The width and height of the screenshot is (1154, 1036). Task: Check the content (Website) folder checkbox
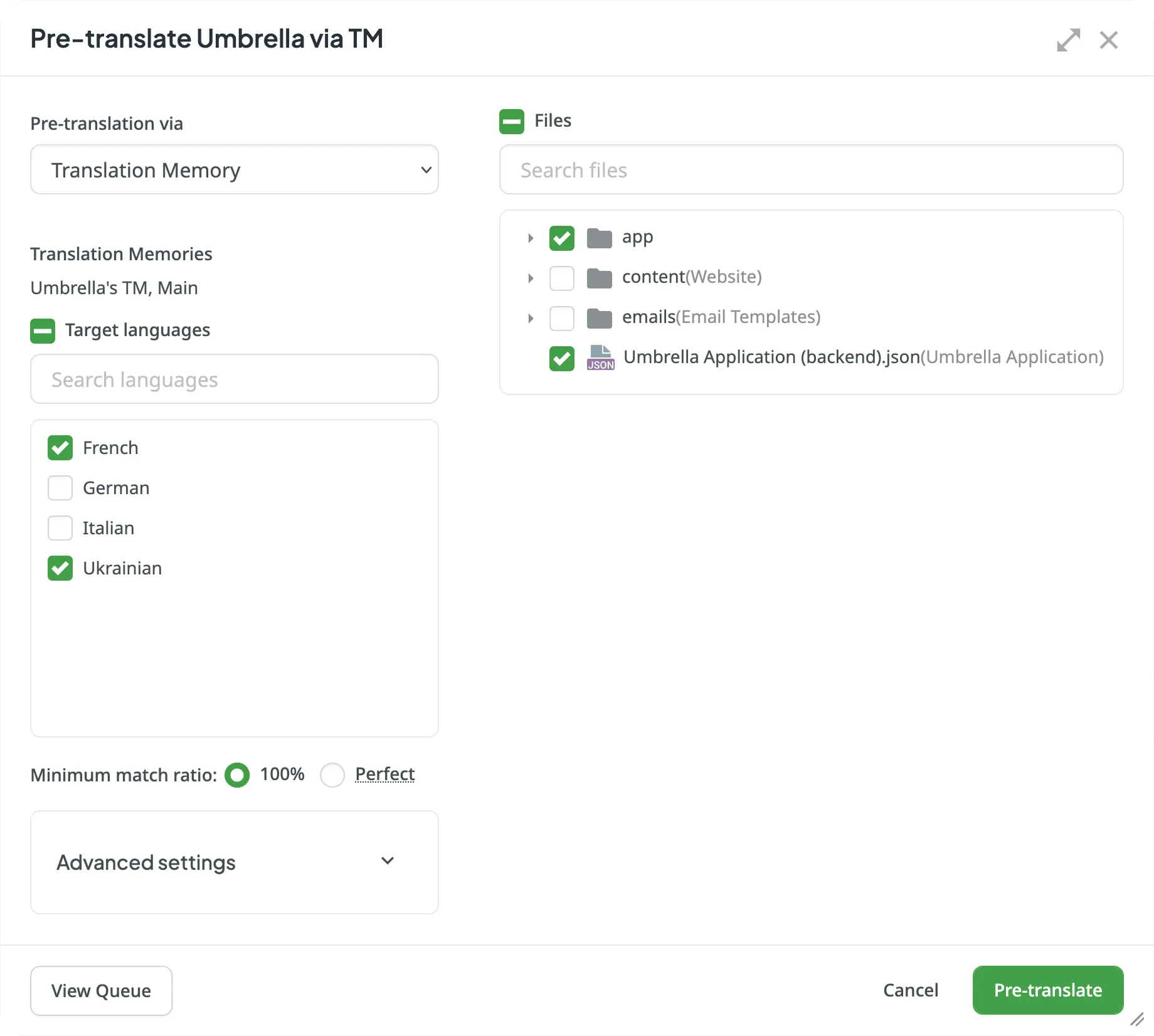561,278
